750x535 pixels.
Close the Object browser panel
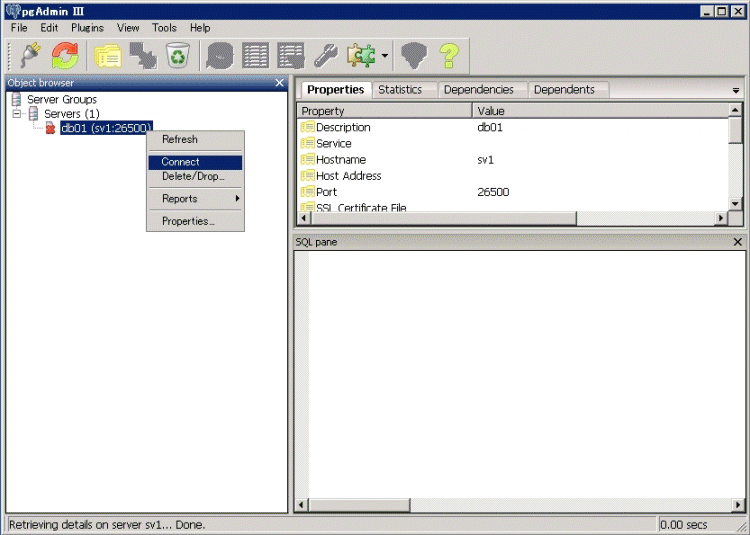(280, 83)
